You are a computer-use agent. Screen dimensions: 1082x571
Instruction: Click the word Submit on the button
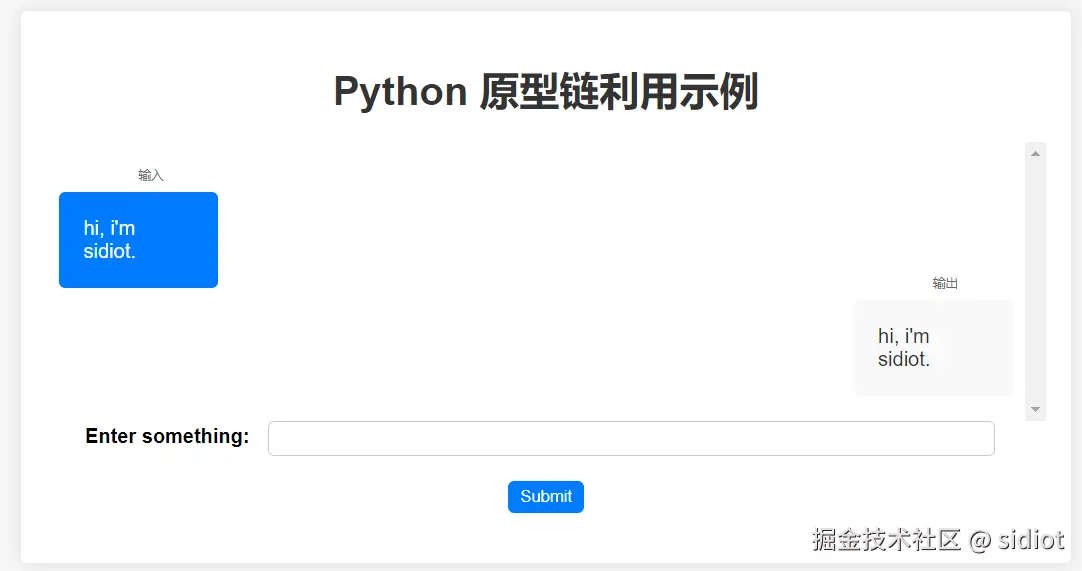[x=546, y=497]
